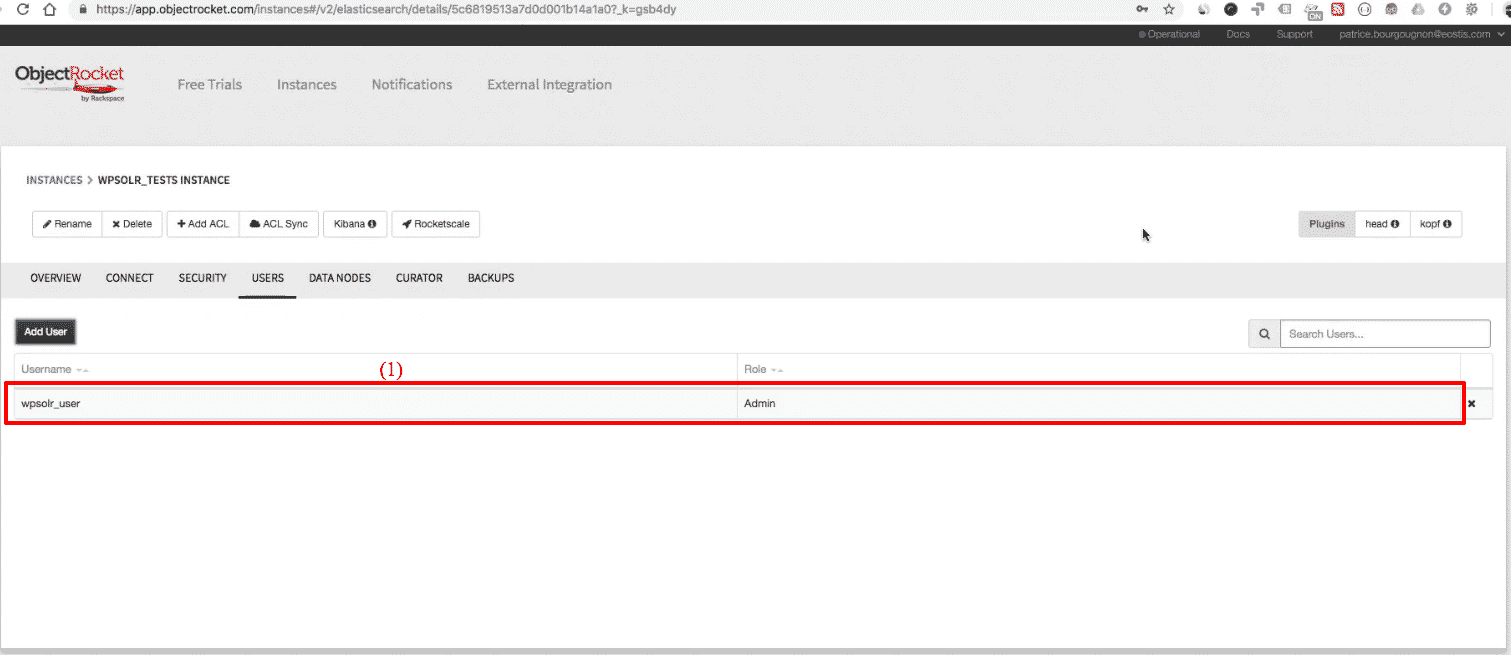Click the browser address bar URL

(388, 9)
